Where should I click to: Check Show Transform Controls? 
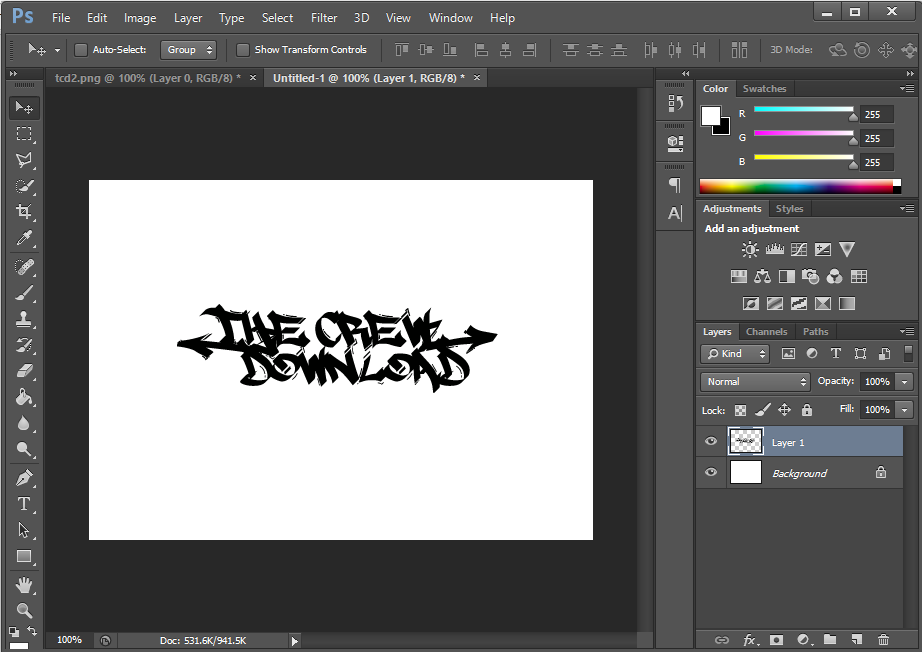(243, 50)
